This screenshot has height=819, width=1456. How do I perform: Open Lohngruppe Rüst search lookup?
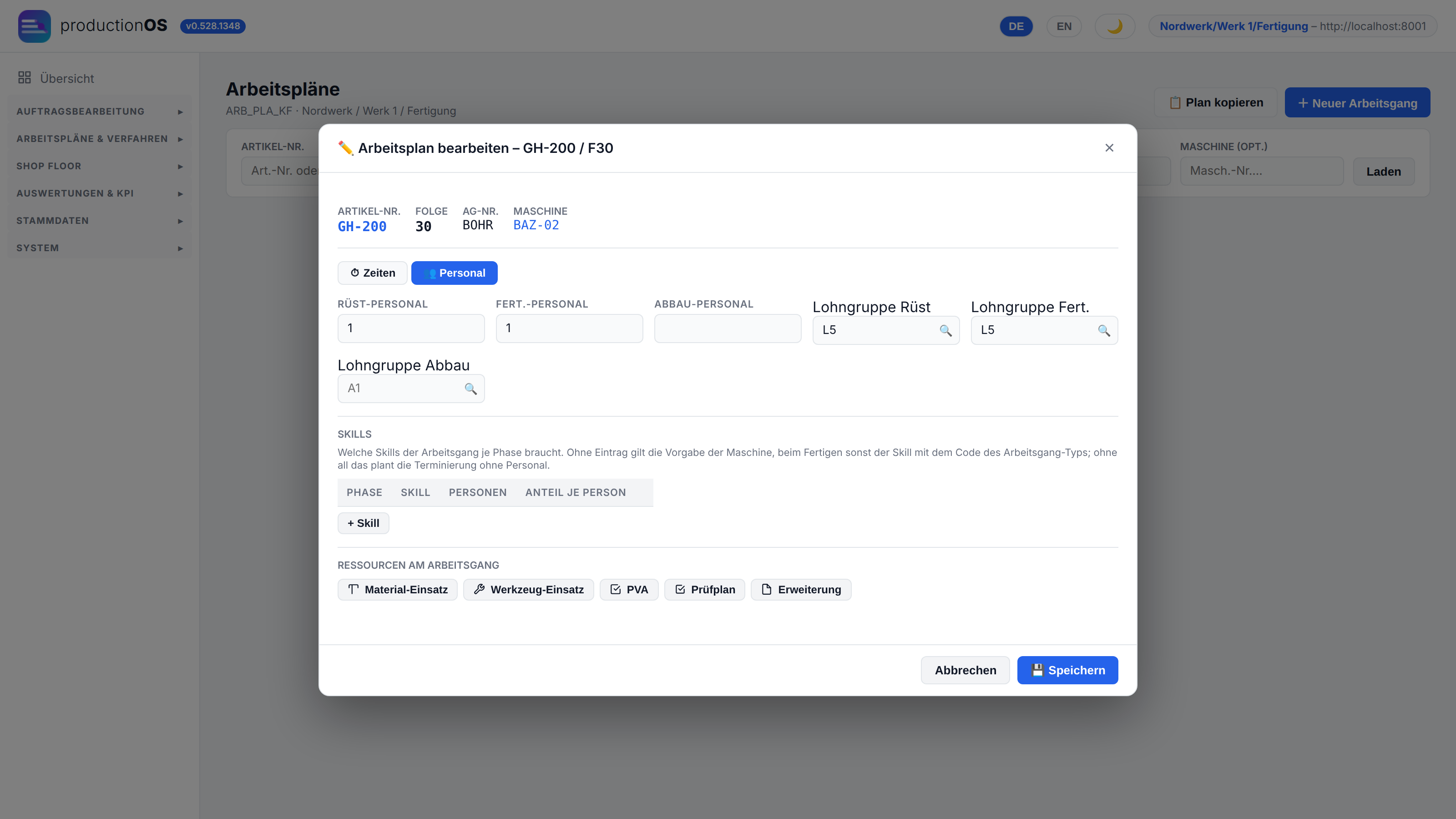pyautogui.click(x=945, y=330)
